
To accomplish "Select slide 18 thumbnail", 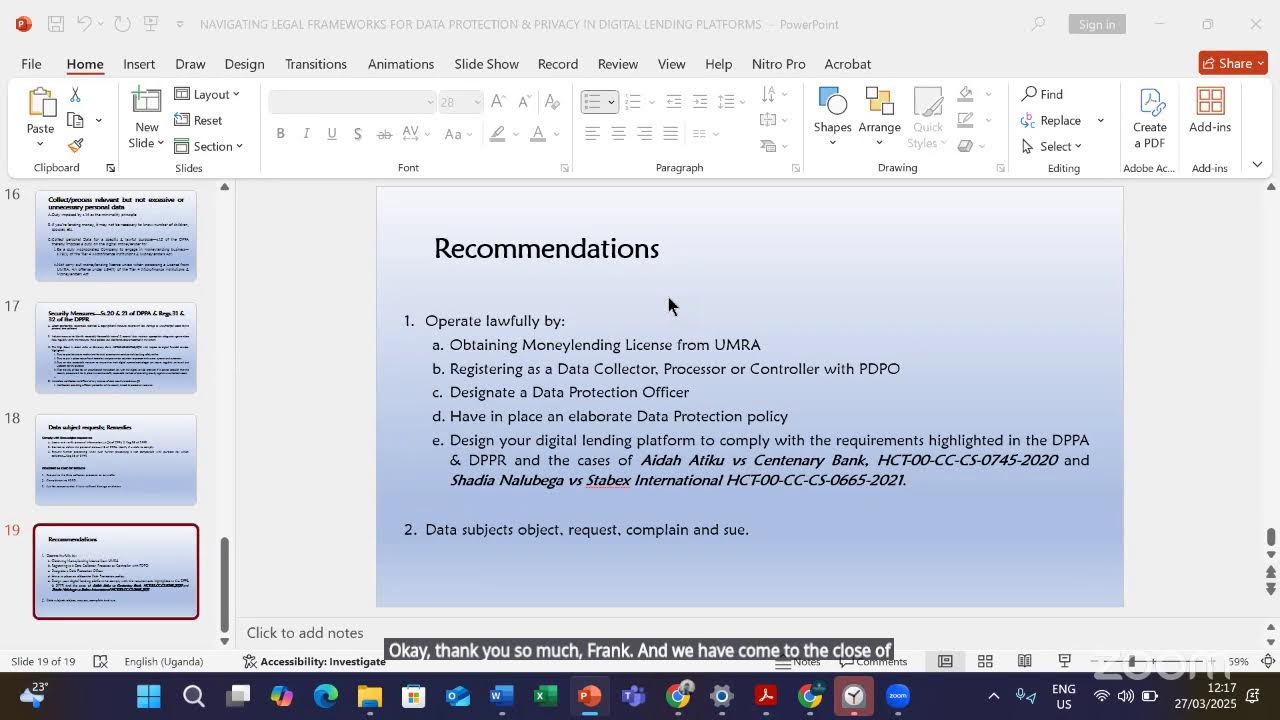I will tap(116, 460).
